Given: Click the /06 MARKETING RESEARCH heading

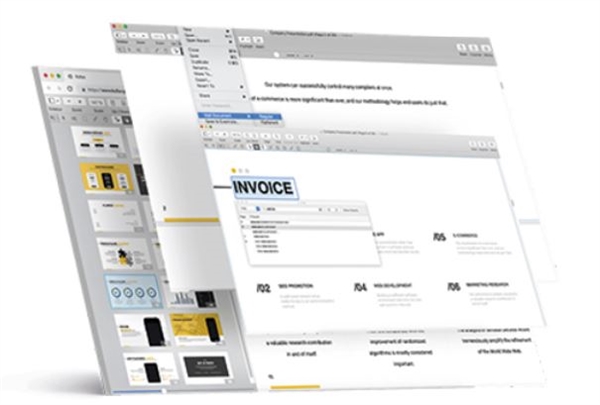Looking at the screenshot, I should pos(478,286).
